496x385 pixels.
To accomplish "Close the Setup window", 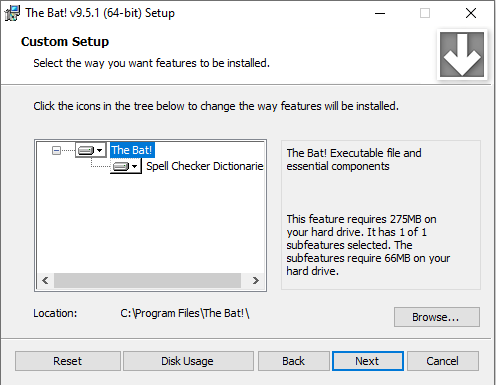I will point(471,13).
